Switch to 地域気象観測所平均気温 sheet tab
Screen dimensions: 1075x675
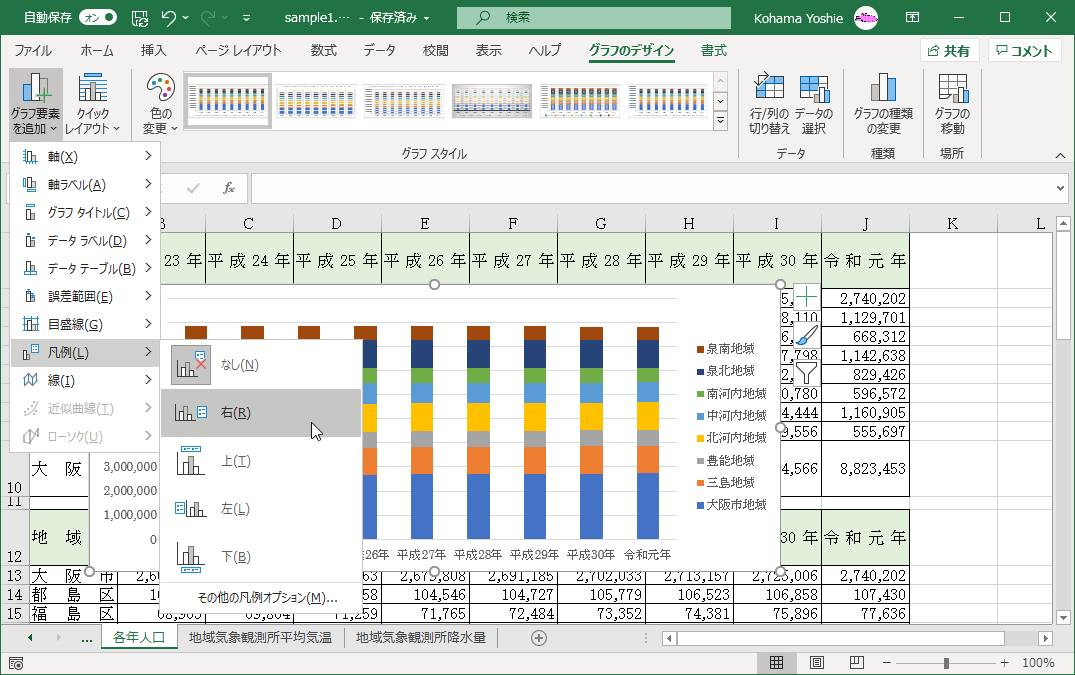[260, 637]
